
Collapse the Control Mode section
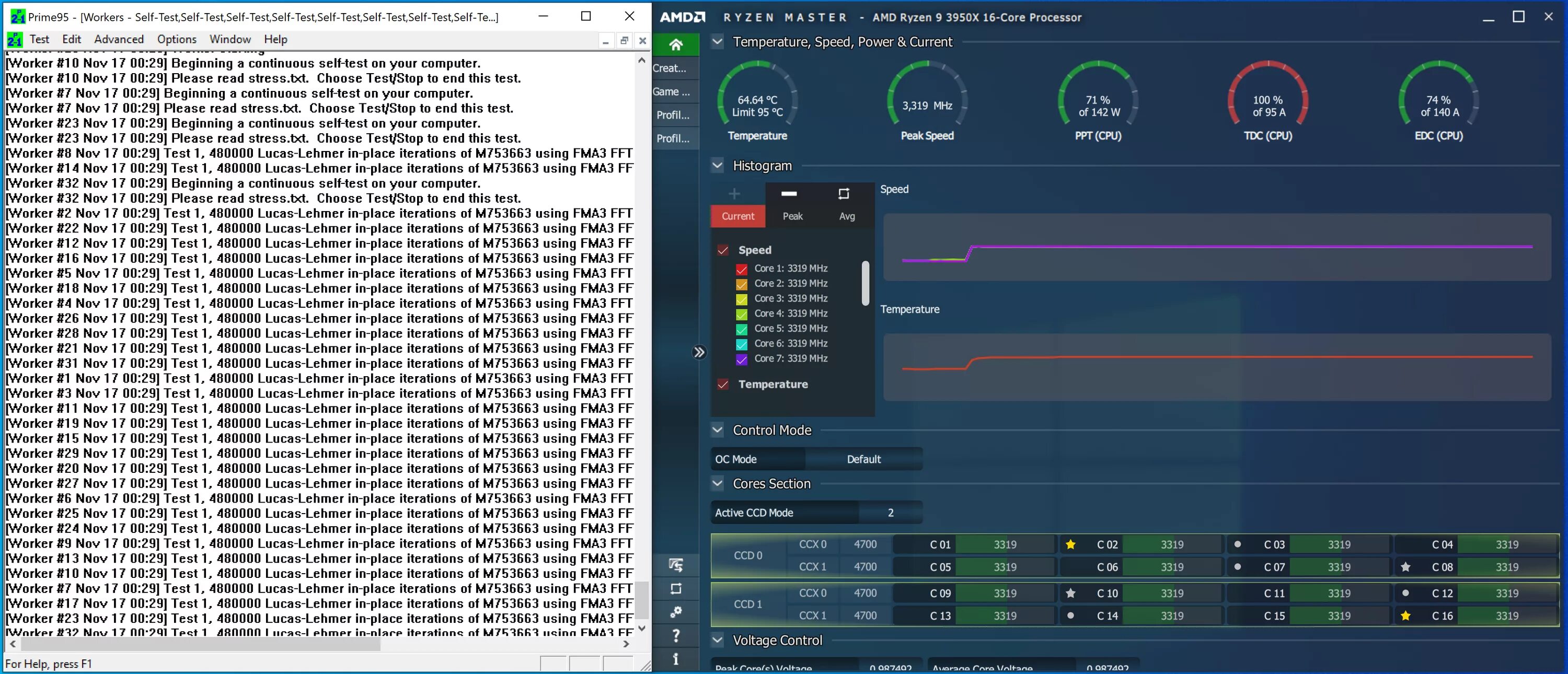click(718, 430)
